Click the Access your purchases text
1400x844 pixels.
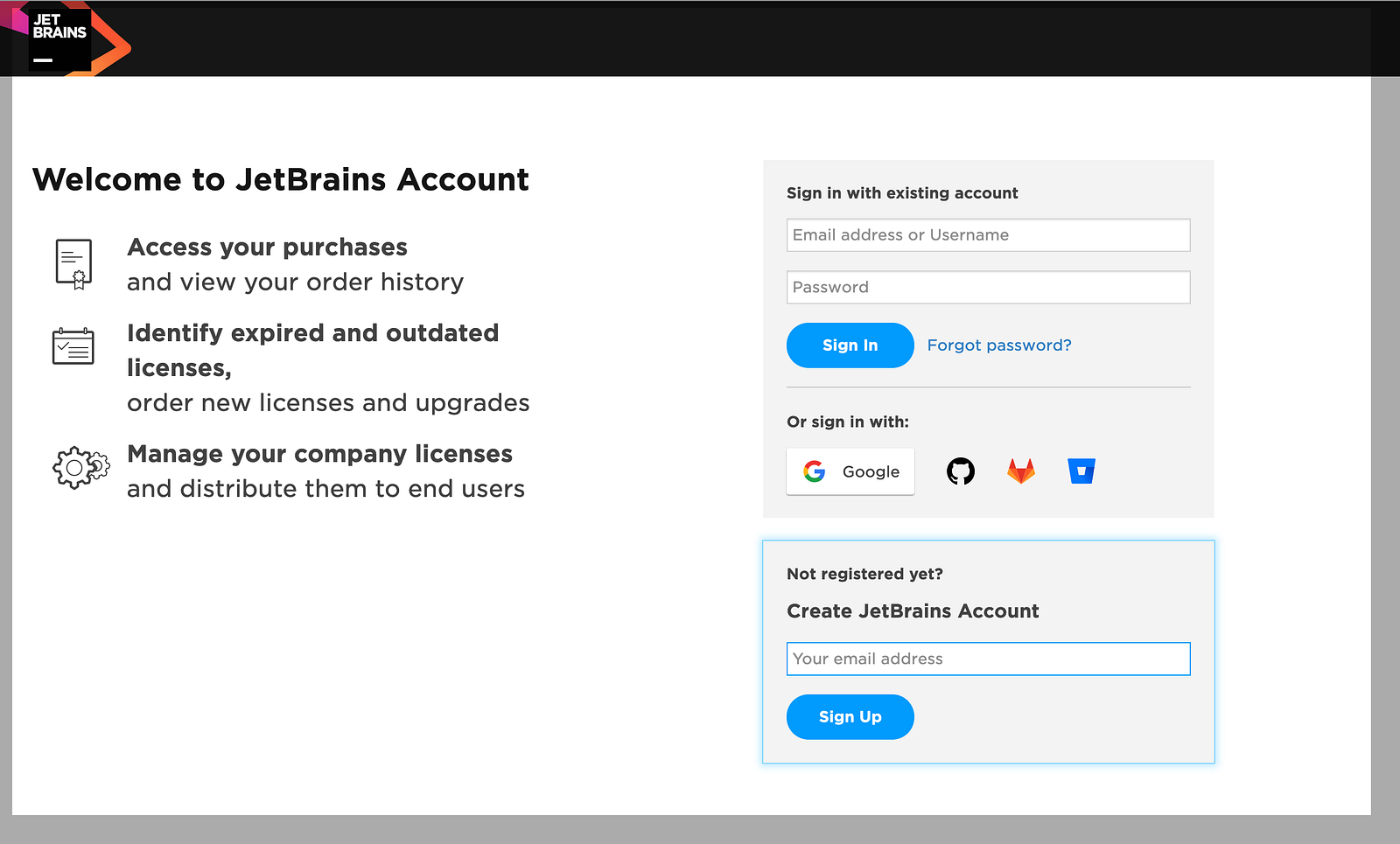click(x=268, y=248)
